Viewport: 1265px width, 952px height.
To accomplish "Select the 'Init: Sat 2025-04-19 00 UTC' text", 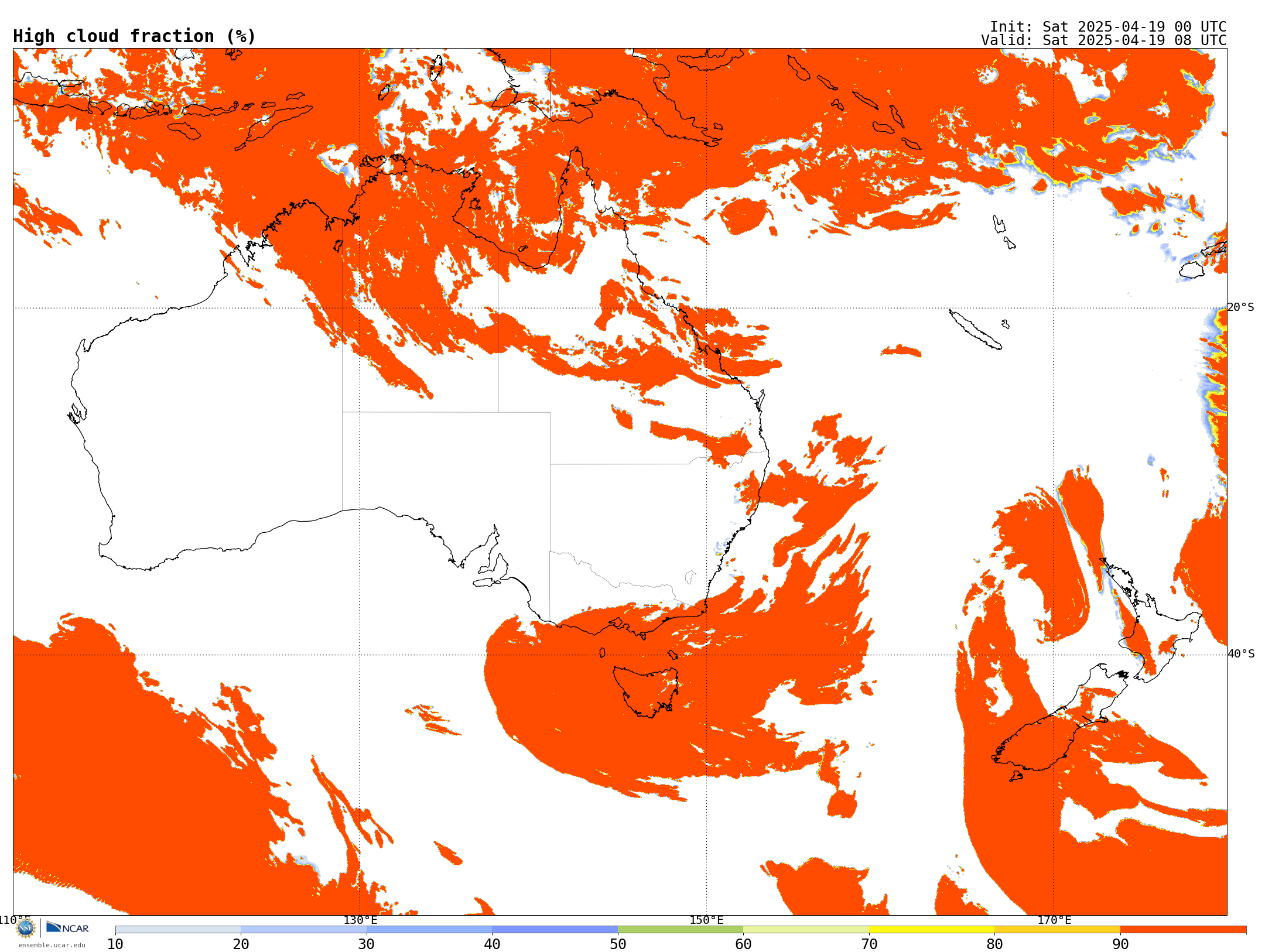I will 1108,27.
